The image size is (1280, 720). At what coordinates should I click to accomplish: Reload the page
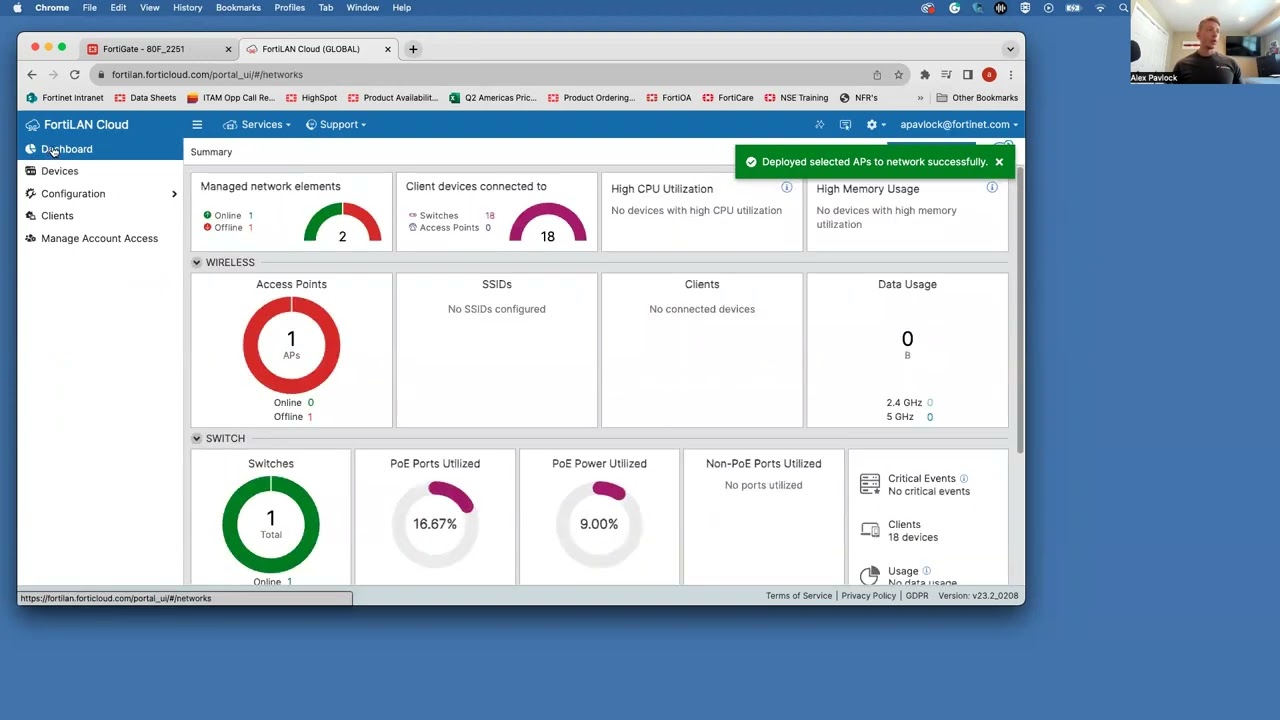(74, 75)
